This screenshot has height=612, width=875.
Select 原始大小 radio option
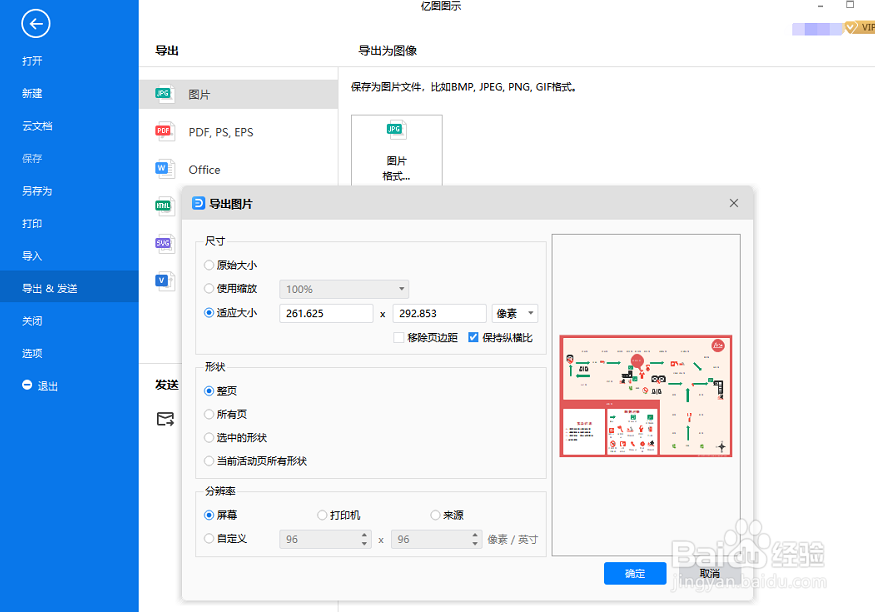tap(209, 265)
